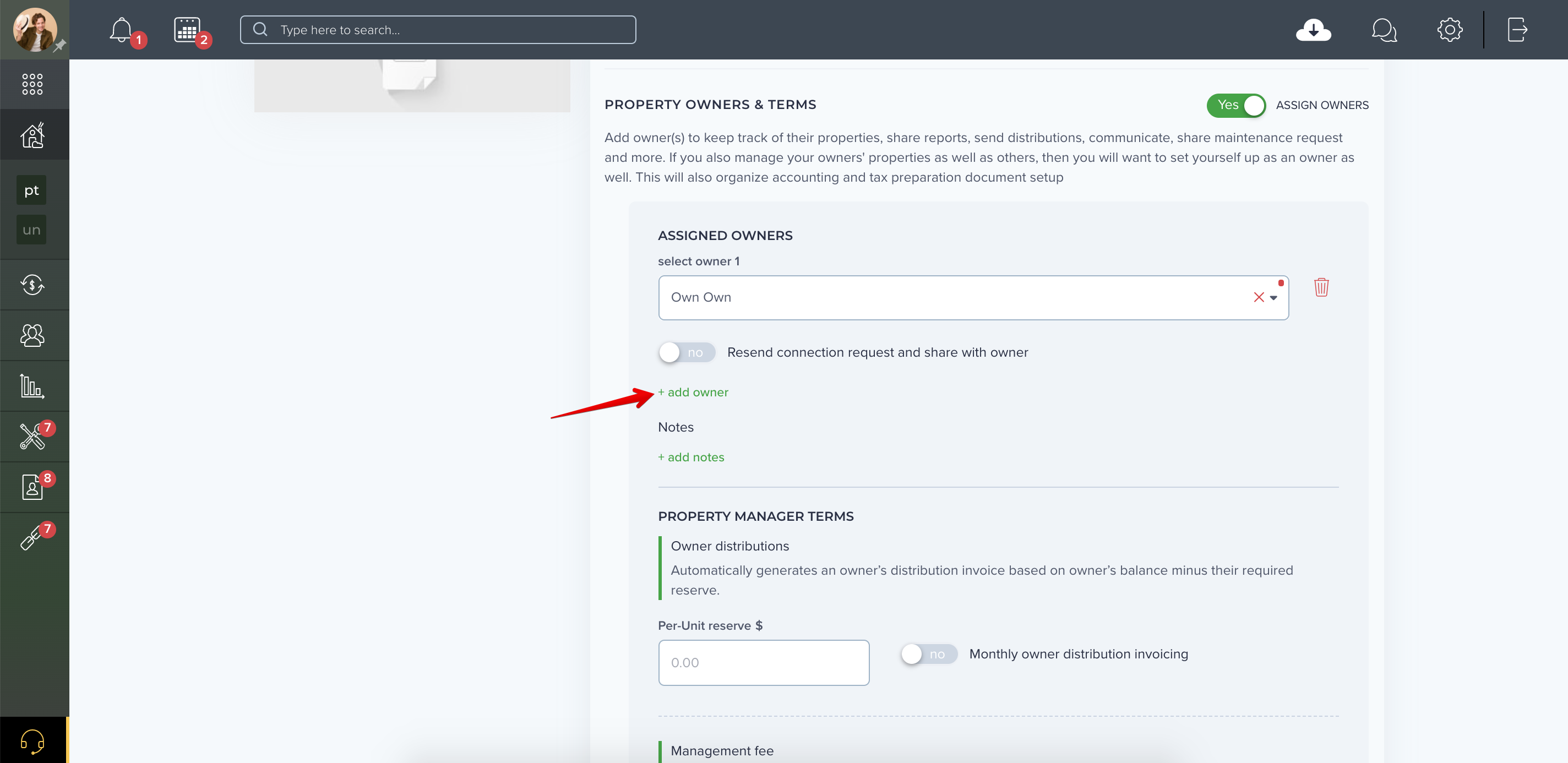The image size is (1568, 763).
Task: Open the settings gear icon
Action: tap(1449, 30)
